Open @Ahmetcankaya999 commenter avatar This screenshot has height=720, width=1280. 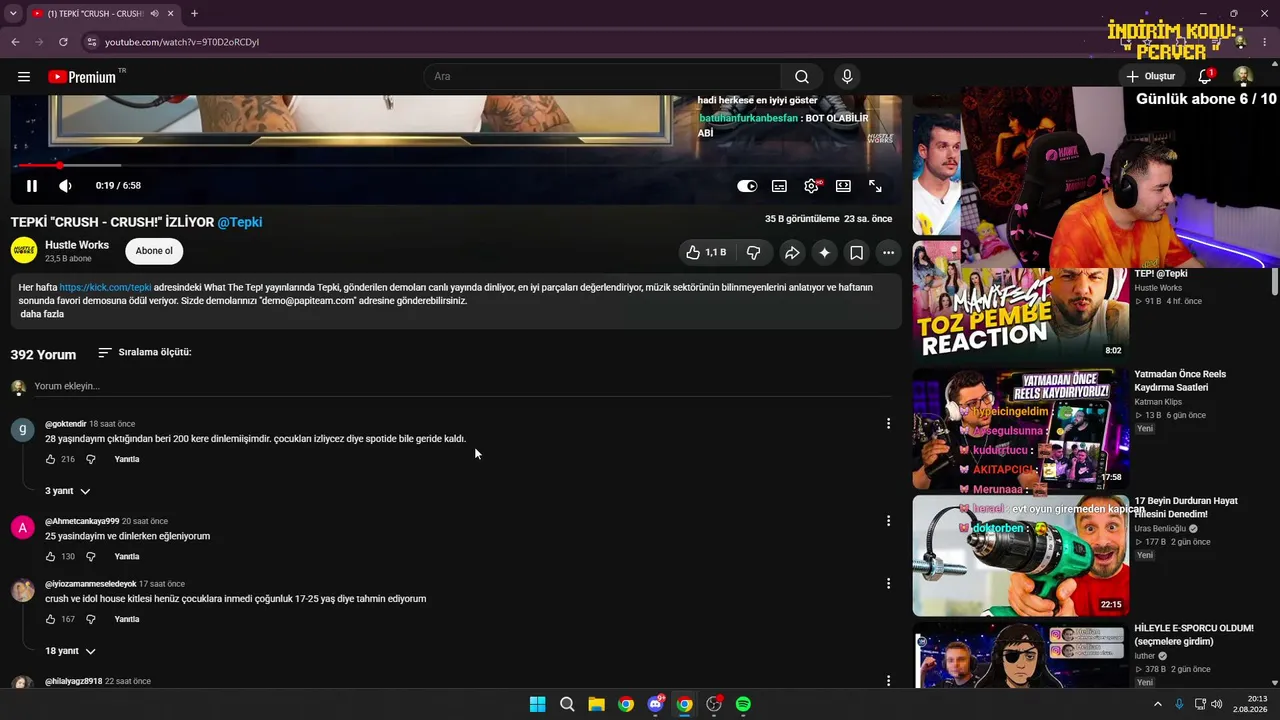click(x=22, y=527)
